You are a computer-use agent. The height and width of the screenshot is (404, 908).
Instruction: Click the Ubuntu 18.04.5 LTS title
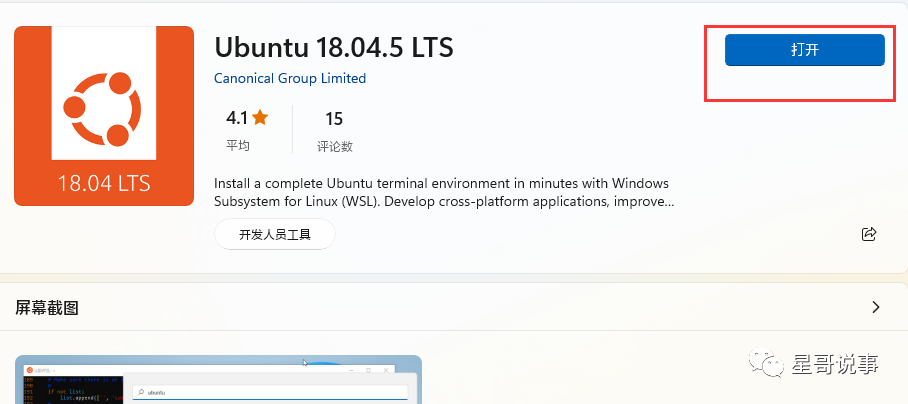334,48
